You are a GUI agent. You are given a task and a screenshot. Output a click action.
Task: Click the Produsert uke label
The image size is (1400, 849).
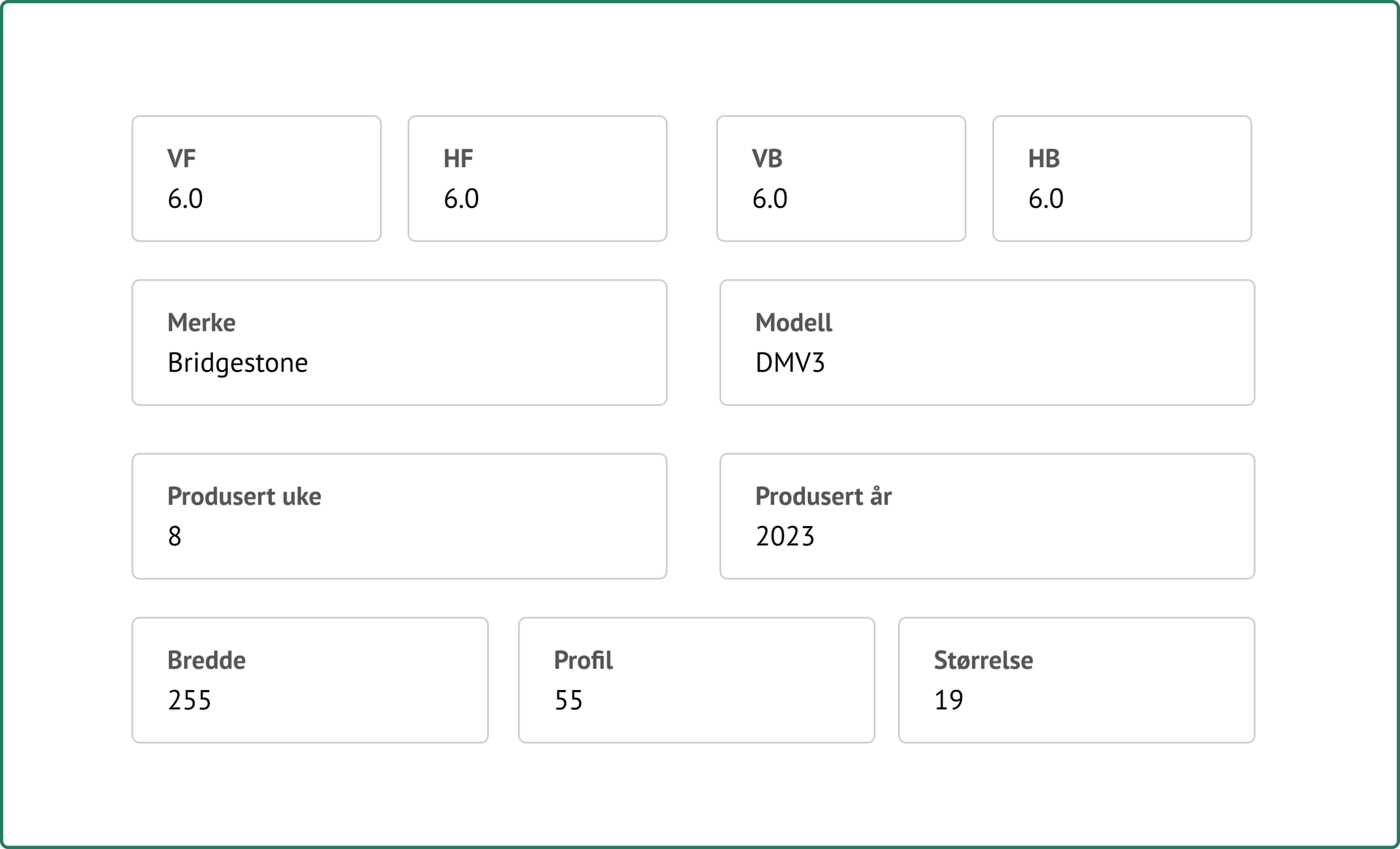coord(244,496)
